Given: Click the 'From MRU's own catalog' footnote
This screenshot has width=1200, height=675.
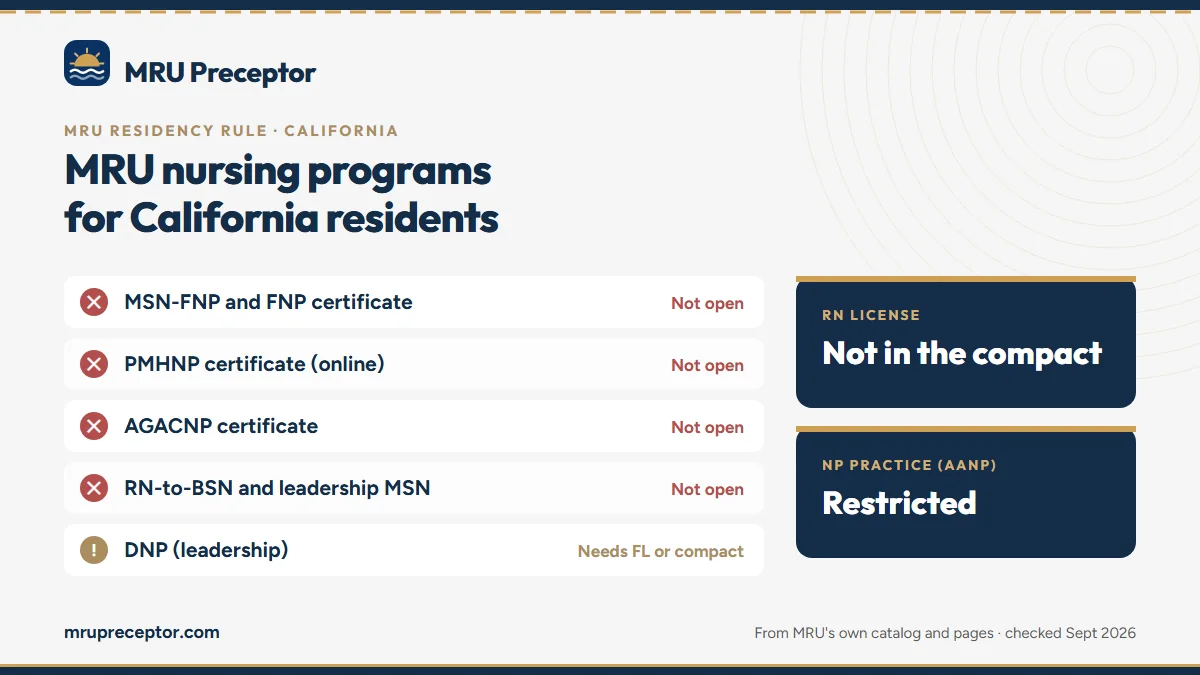Looking at the screenshot, I should 945,633.
